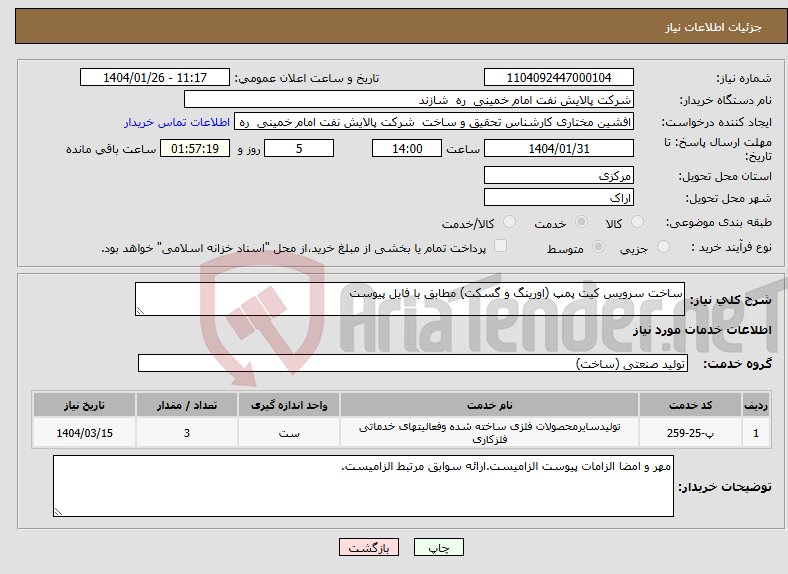
Task: Click service name cell تولیدسایرمحصولات فلزی
Action: click(489, 432)
